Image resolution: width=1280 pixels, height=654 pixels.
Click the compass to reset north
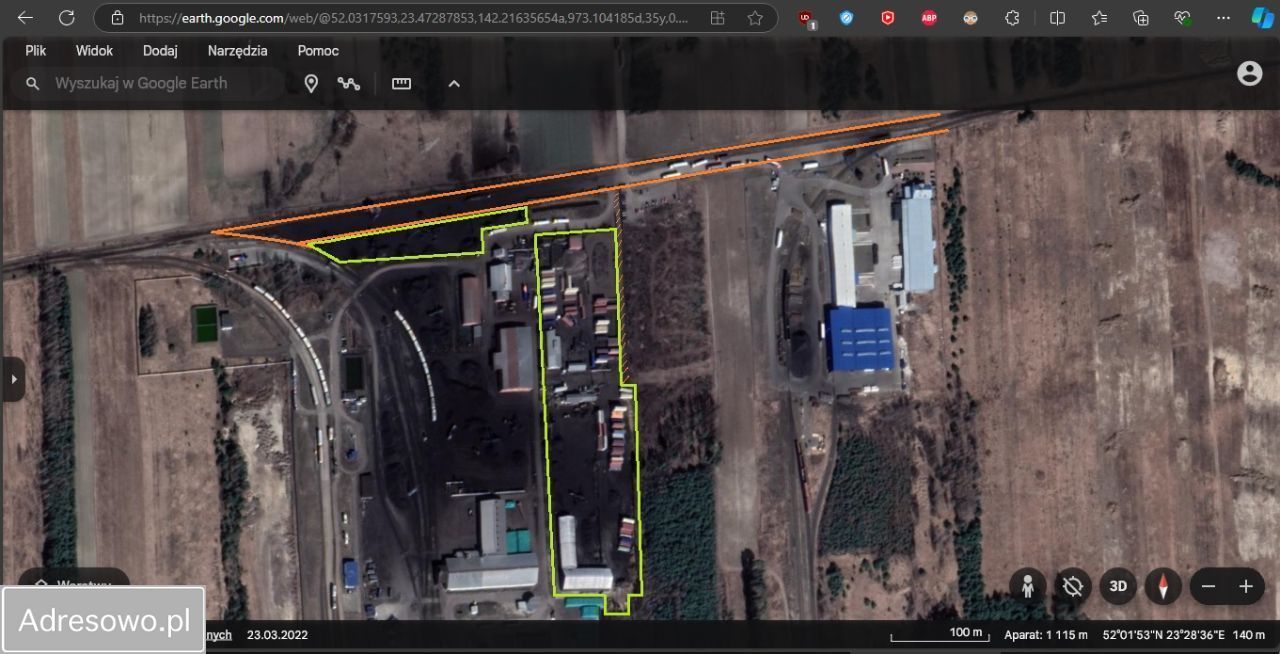point(1163,586)
